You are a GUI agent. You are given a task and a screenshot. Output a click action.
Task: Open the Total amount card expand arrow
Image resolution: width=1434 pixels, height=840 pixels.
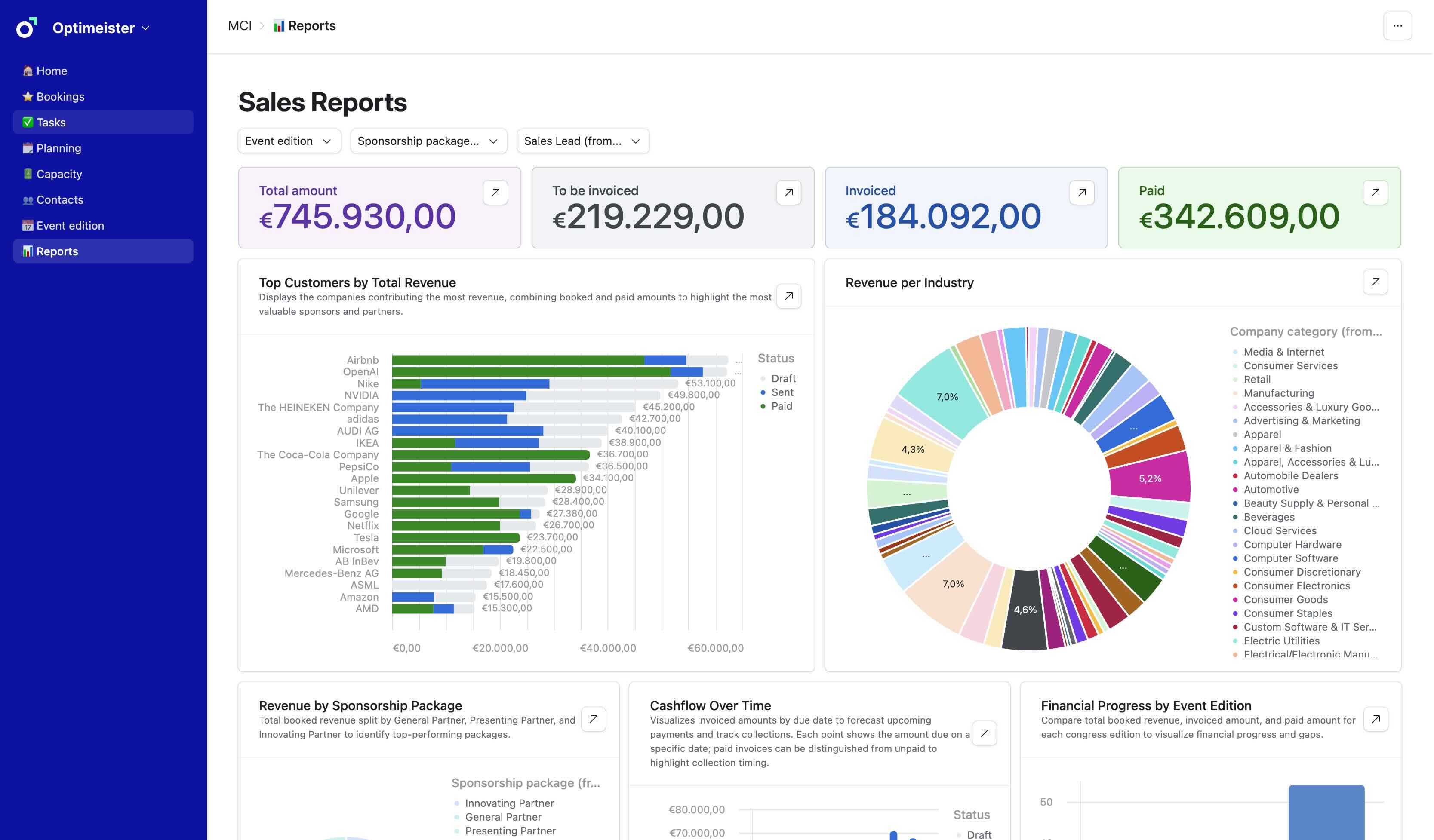click(x=495, y=193)
